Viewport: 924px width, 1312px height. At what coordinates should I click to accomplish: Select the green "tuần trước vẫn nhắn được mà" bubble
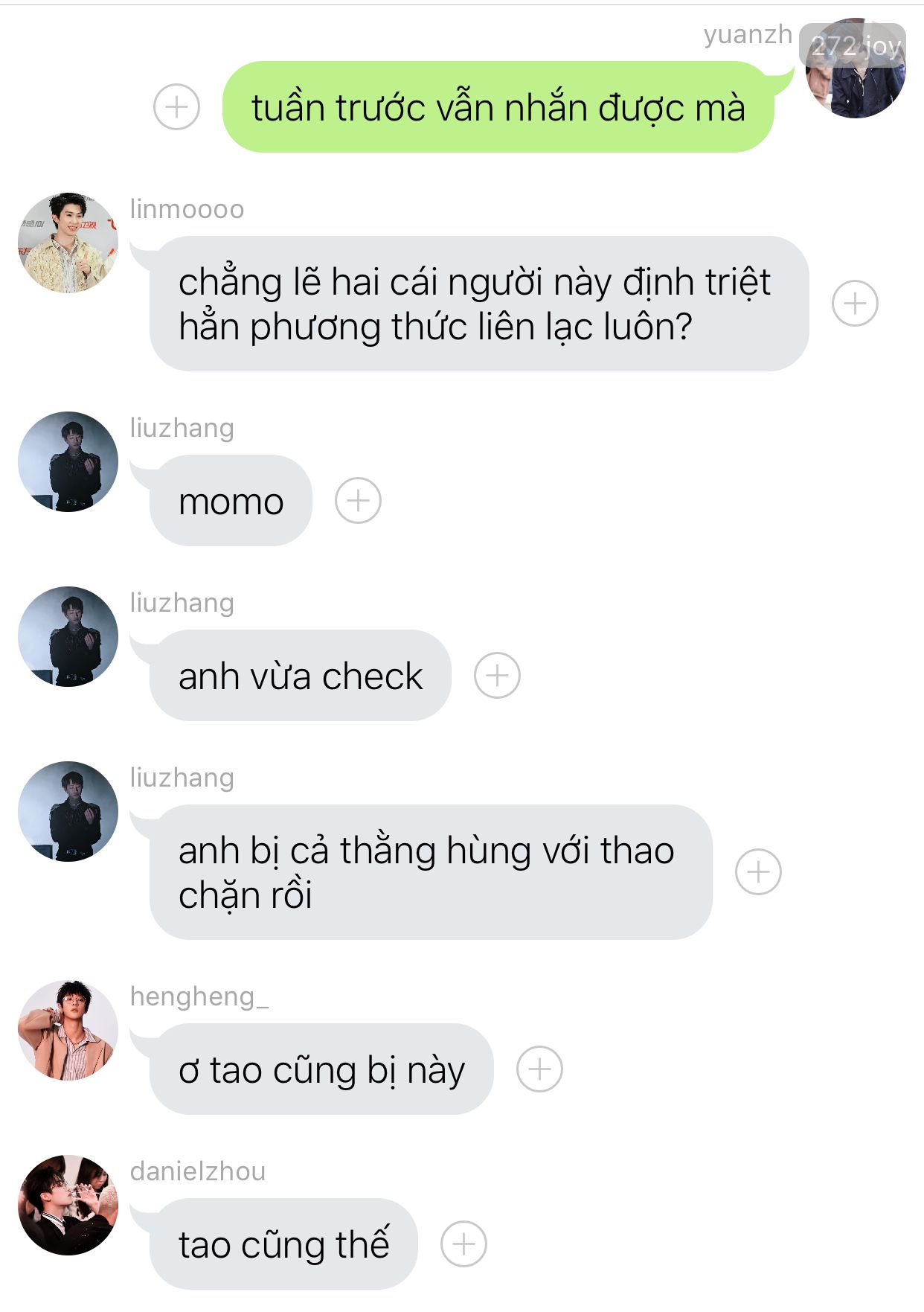point(498,107)
